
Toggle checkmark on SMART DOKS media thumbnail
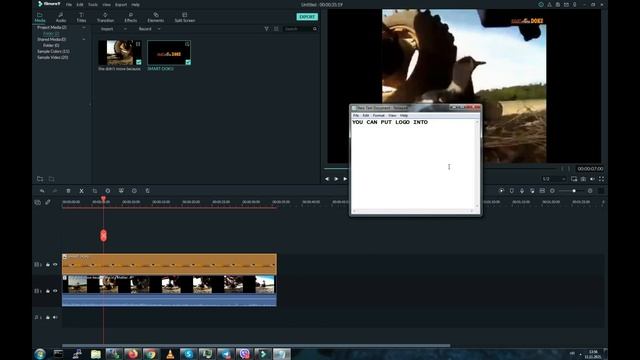(x=188, y=62)
